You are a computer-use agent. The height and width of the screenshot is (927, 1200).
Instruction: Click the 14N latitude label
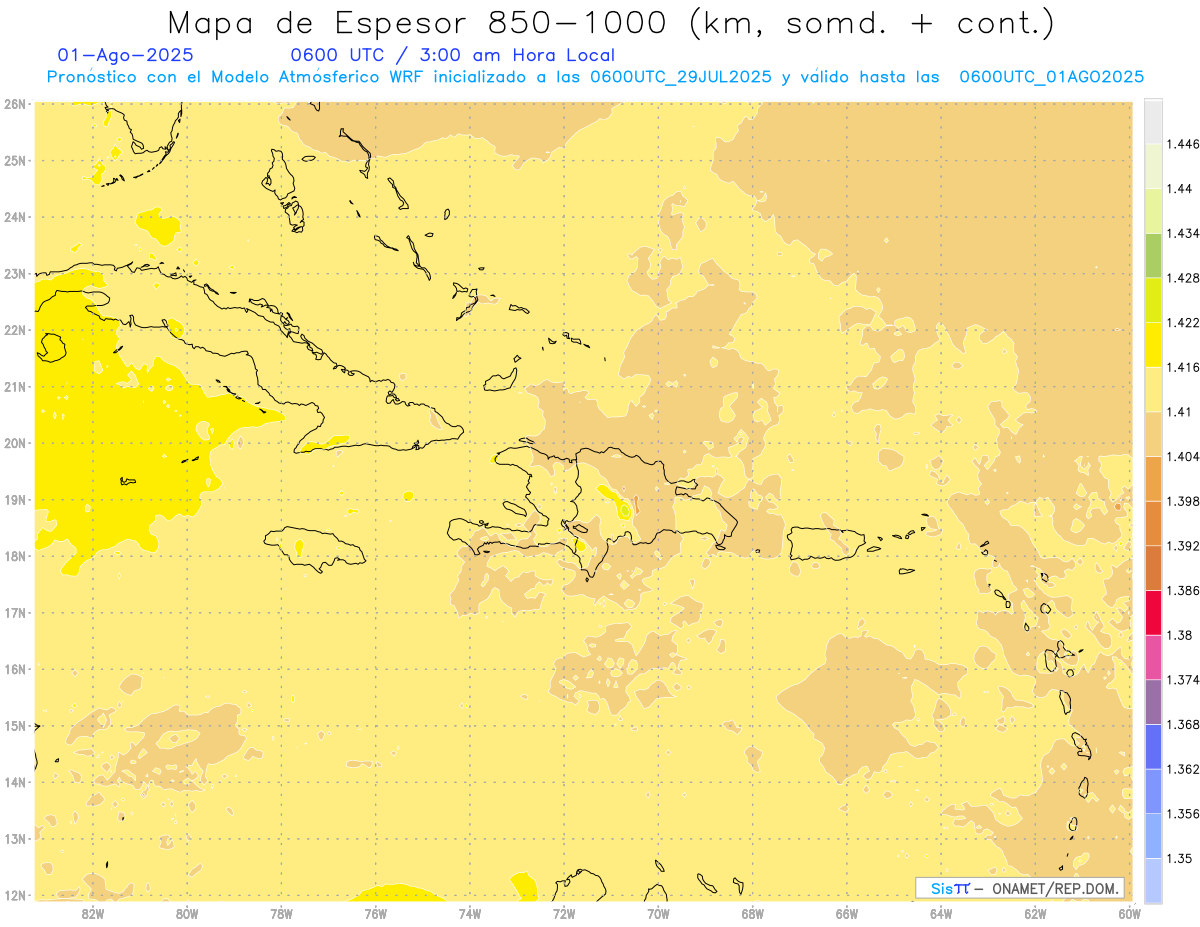pos(14,782)
